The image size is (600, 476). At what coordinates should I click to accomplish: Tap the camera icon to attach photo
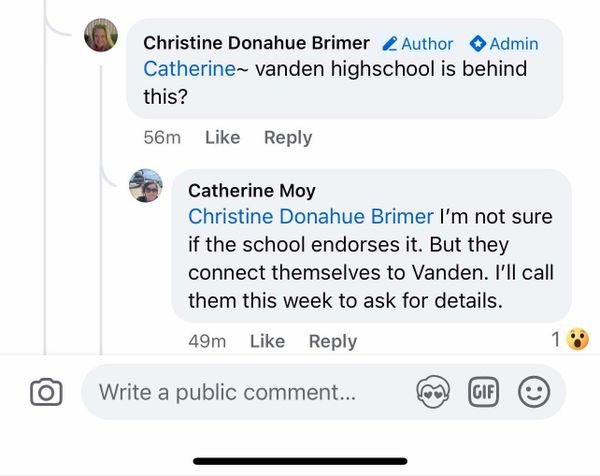(x=46, y=393)
